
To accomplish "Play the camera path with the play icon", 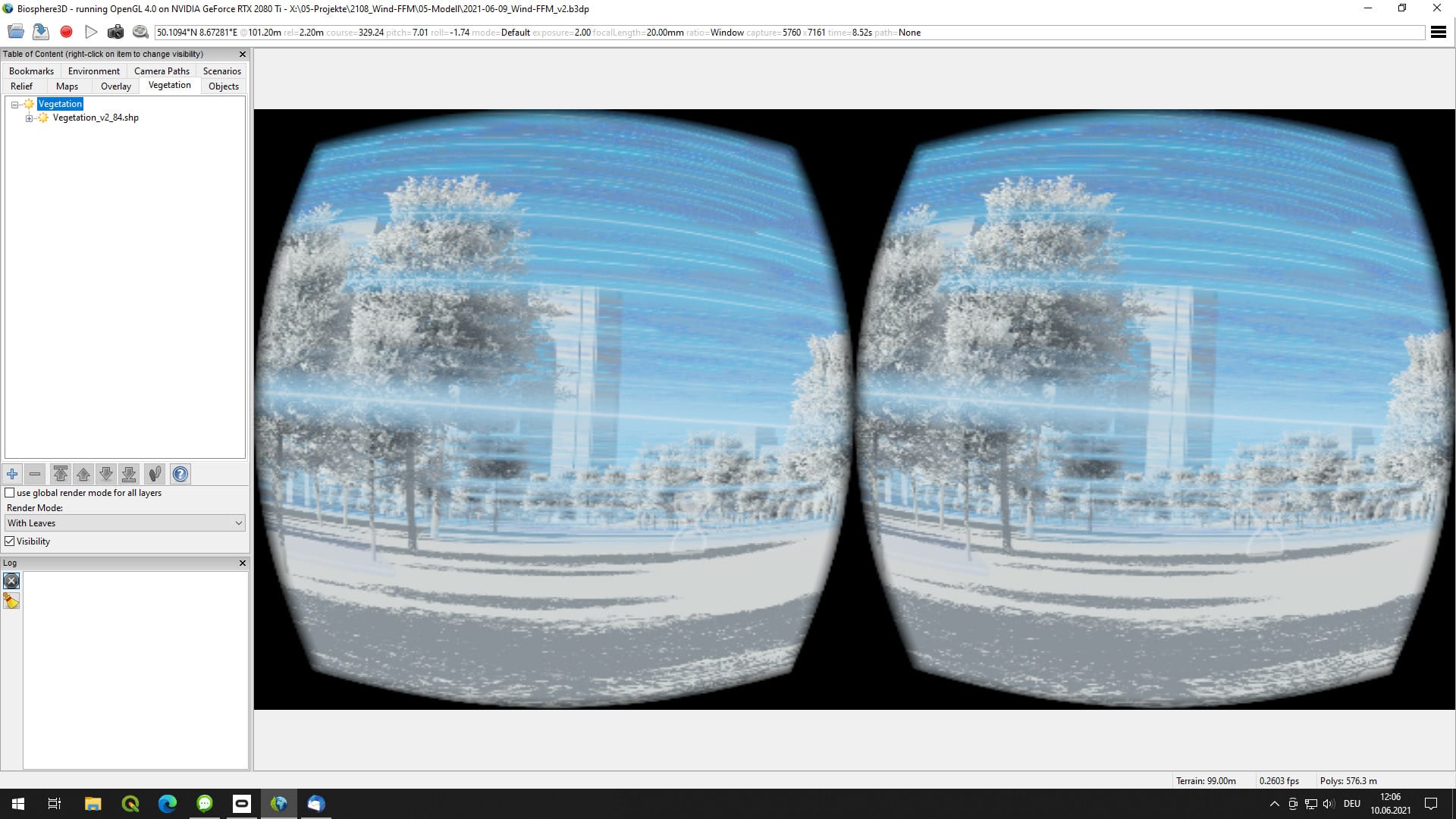I will point(91,32).
